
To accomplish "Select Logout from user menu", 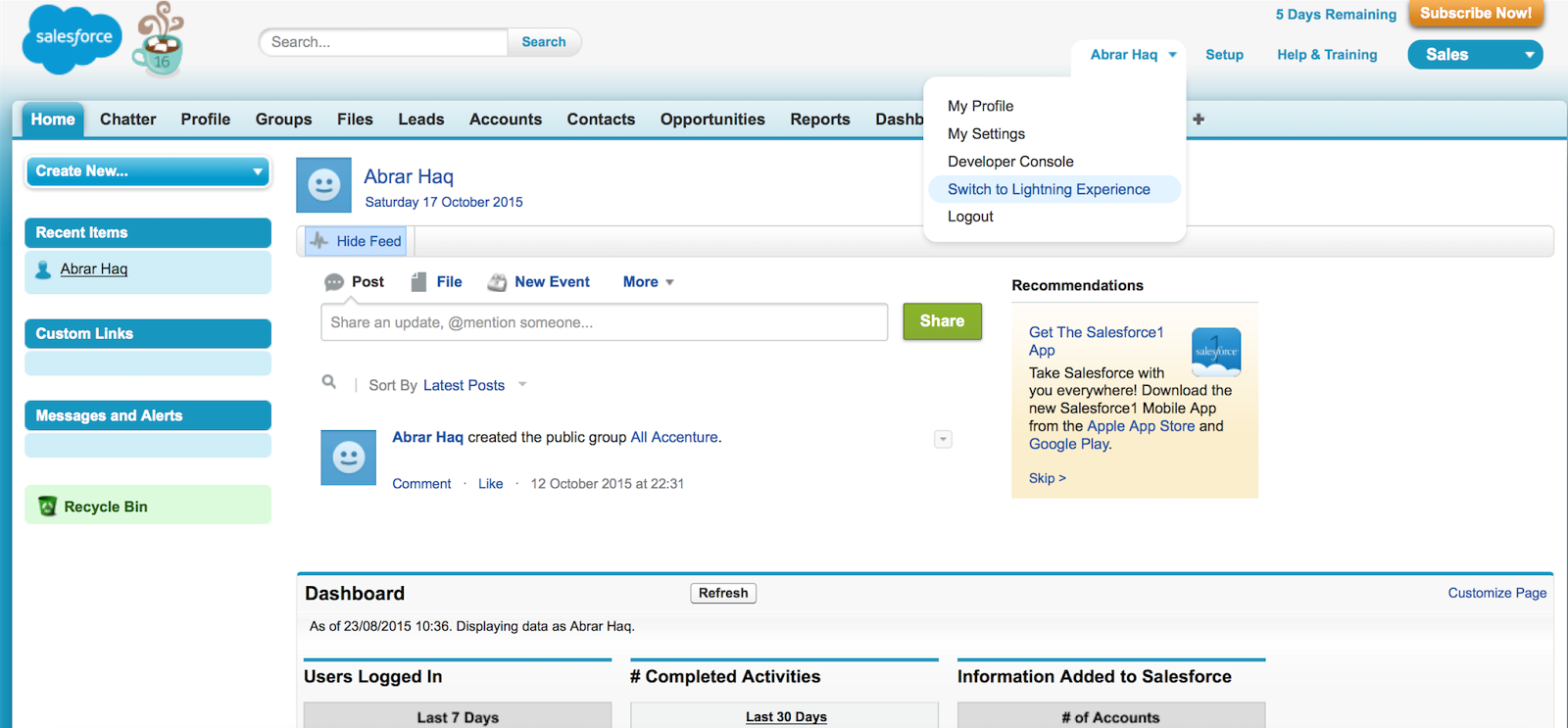I will tap(970, 217).
